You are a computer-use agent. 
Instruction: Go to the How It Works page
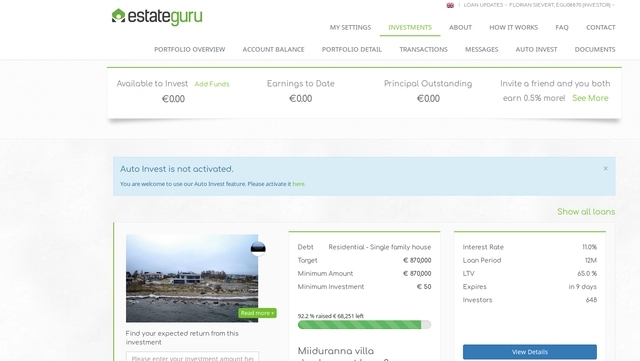[513, 27]
